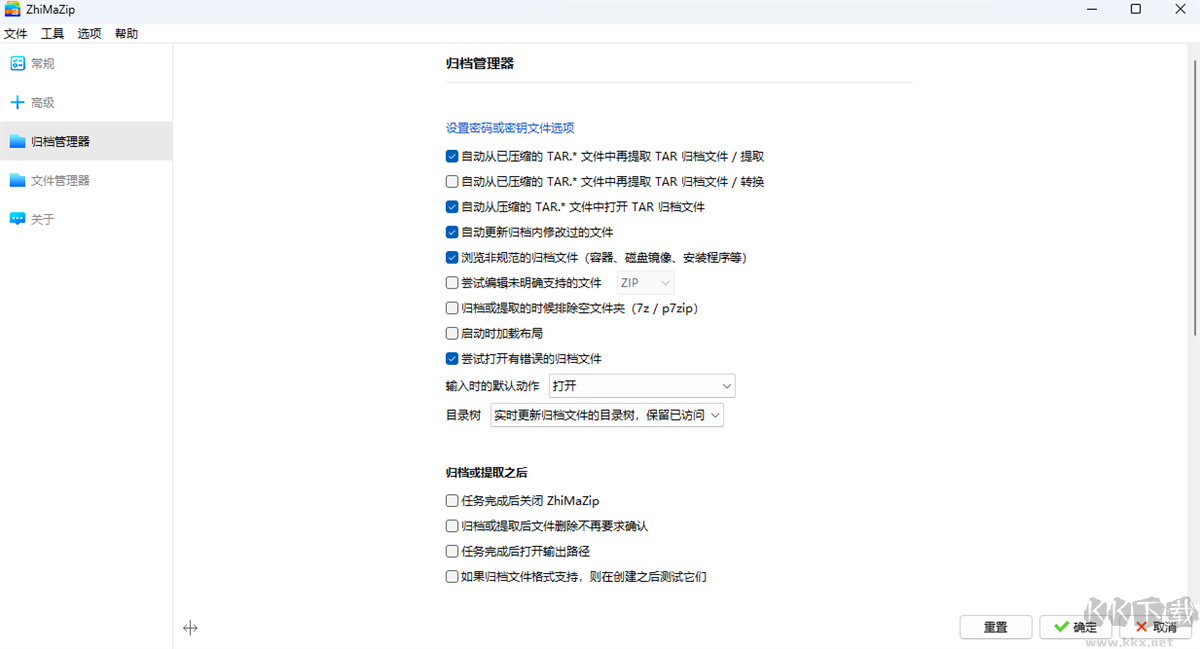Check 任务完成后关闭 ZhiMaZip option

(452, 501)
